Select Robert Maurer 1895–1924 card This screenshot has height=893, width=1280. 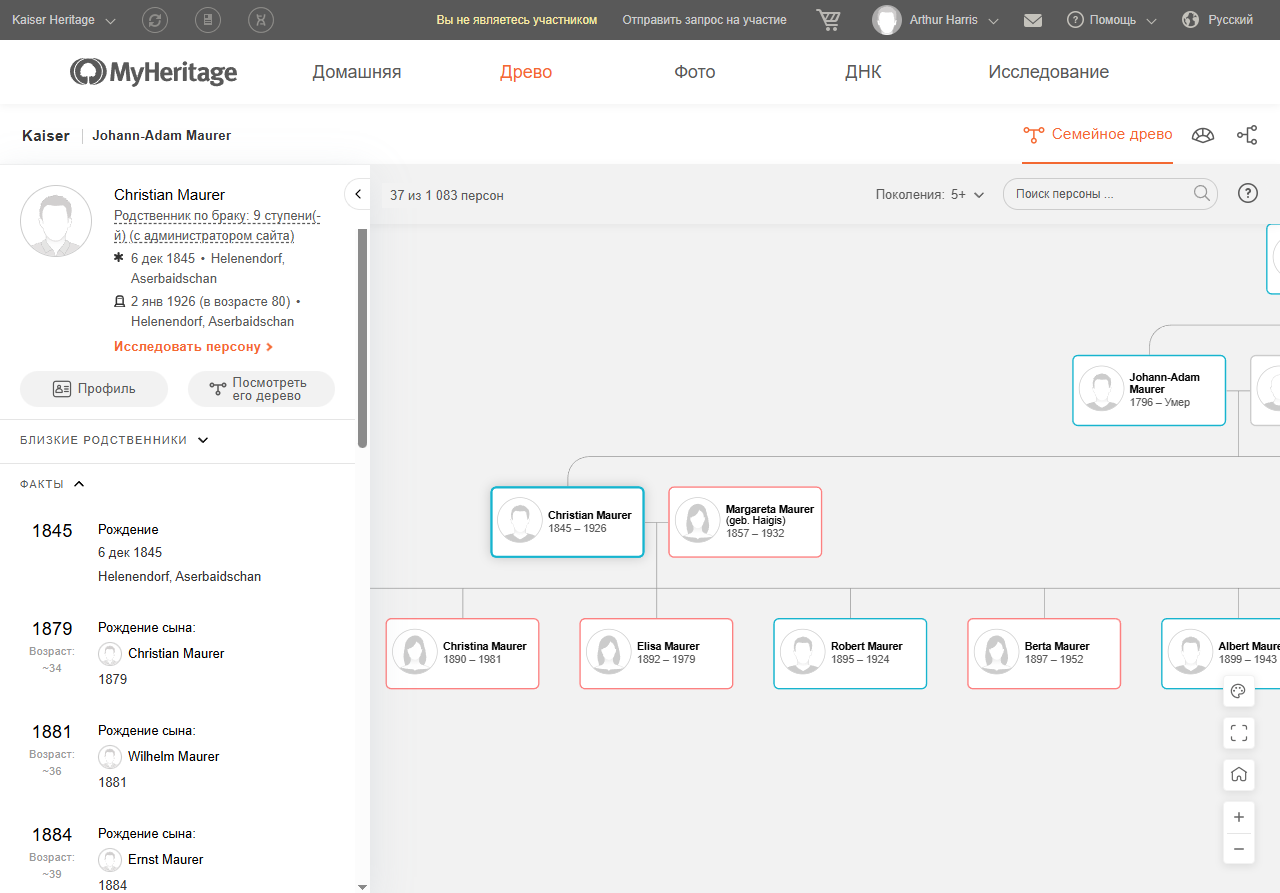point(850,653)
